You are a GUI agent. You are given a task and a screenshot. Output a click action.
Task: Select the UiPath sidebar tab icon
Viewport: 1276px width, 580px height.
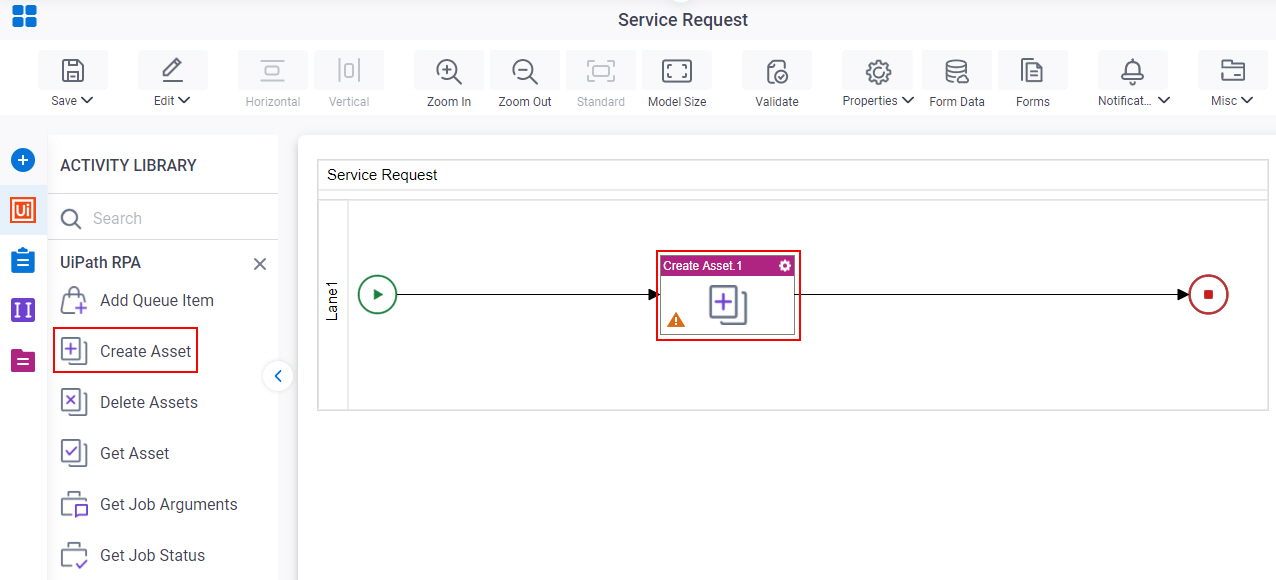23,210
